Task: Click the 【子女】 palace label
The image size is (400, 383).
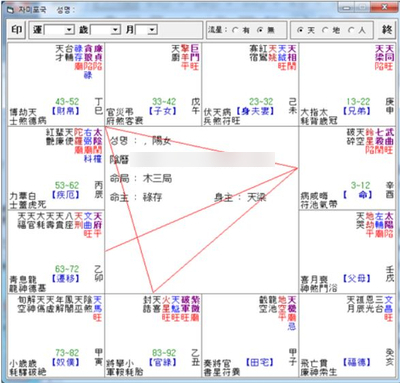Action: 162,111
